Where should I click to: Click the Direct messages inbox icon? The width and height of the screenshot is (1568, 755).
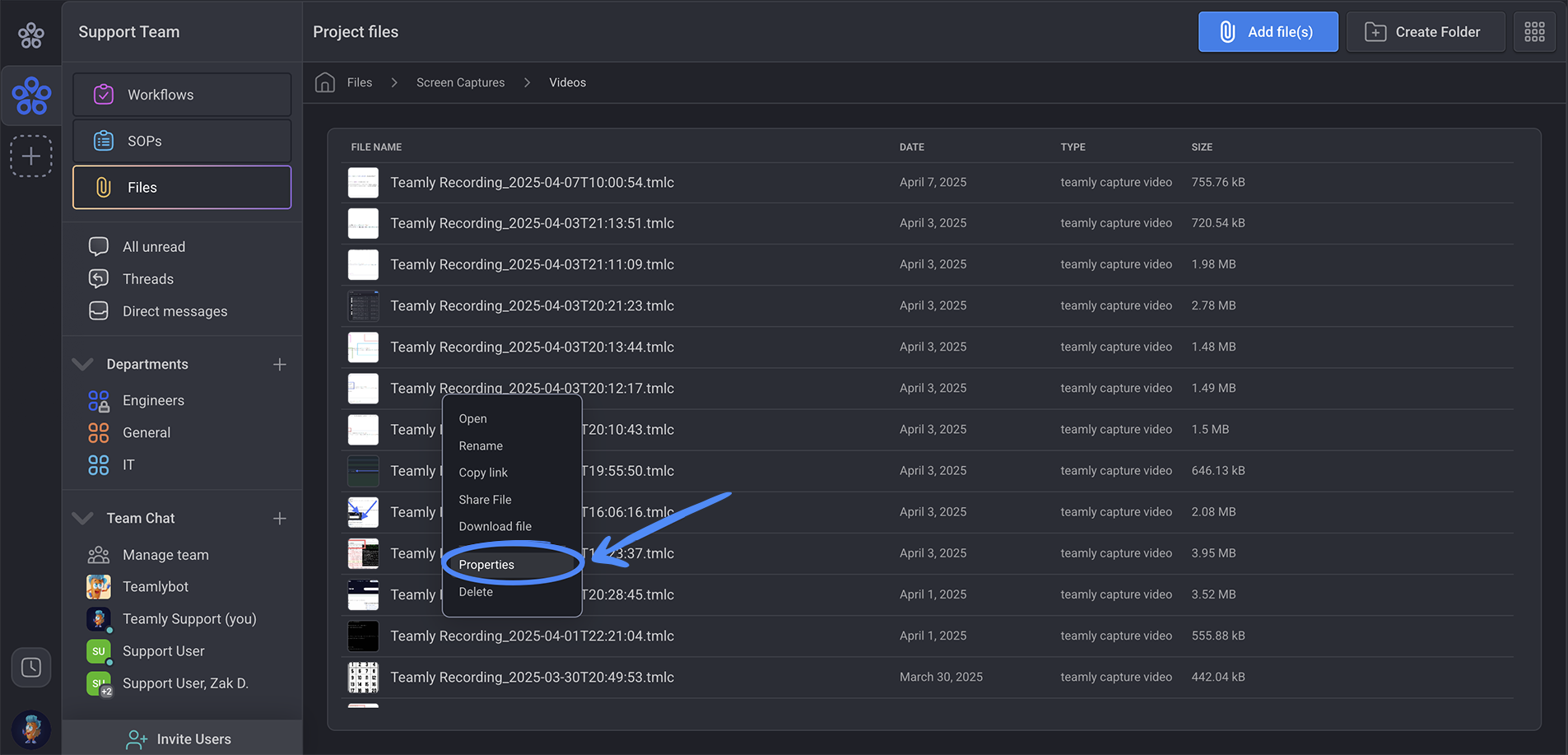coord(98,310)
